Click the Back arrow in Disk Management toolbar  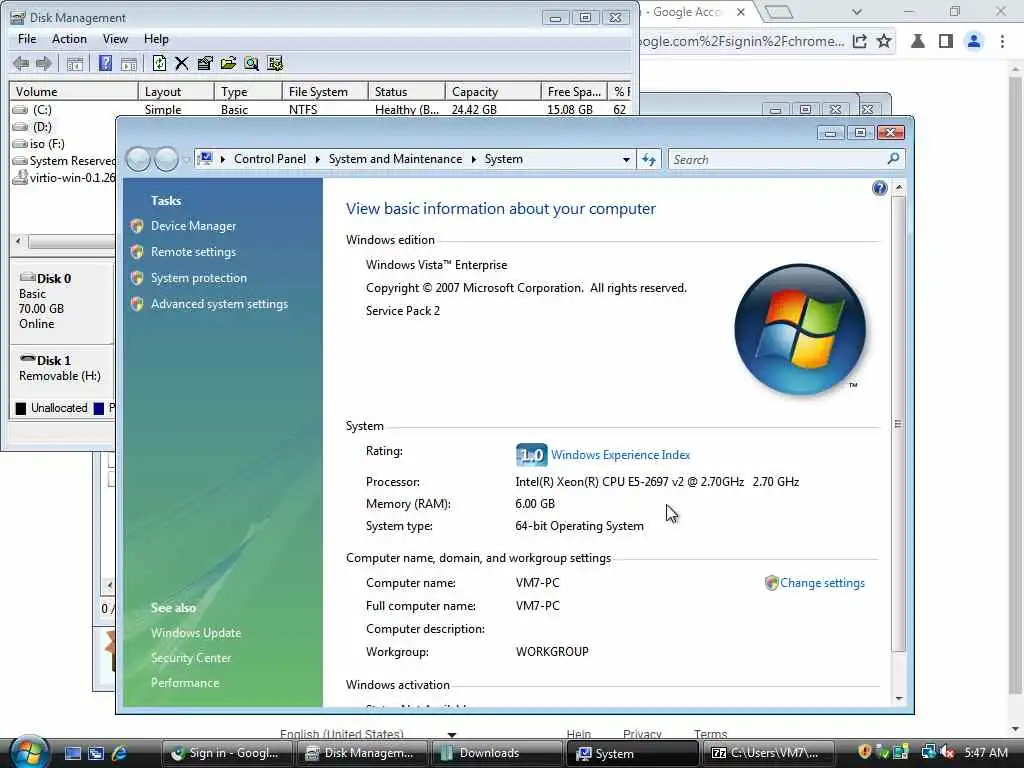tap(21, 63)
